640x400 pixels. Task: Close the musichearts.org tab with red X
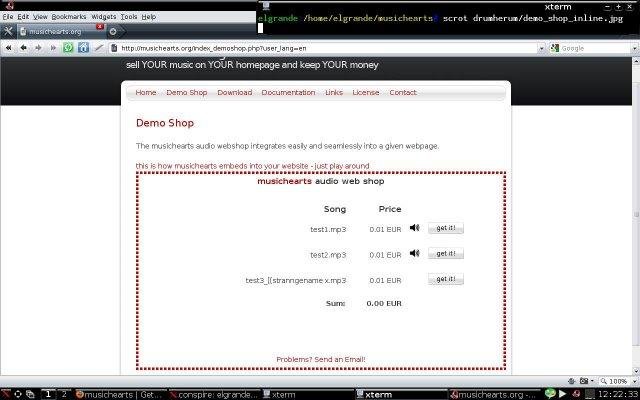click(100, 27)
